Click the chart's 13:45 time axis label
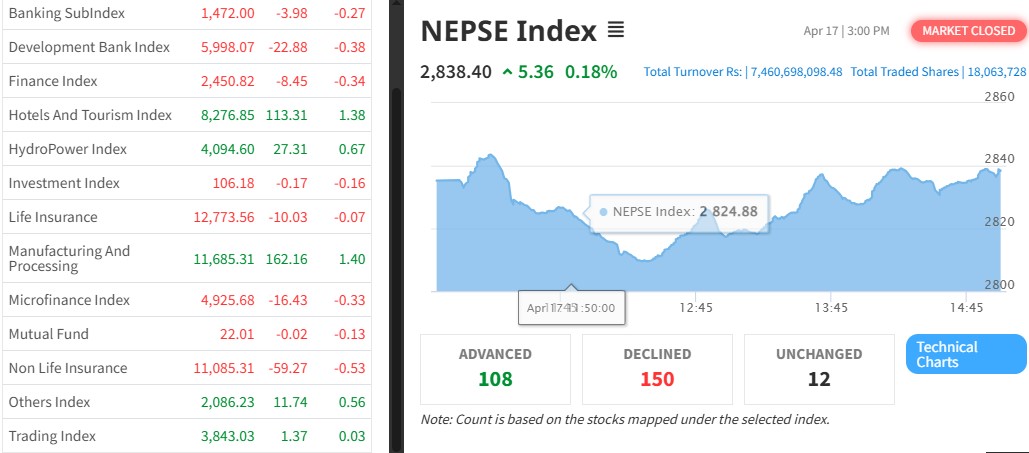Viewport: 1029px width, 453px height. point(831,308)
